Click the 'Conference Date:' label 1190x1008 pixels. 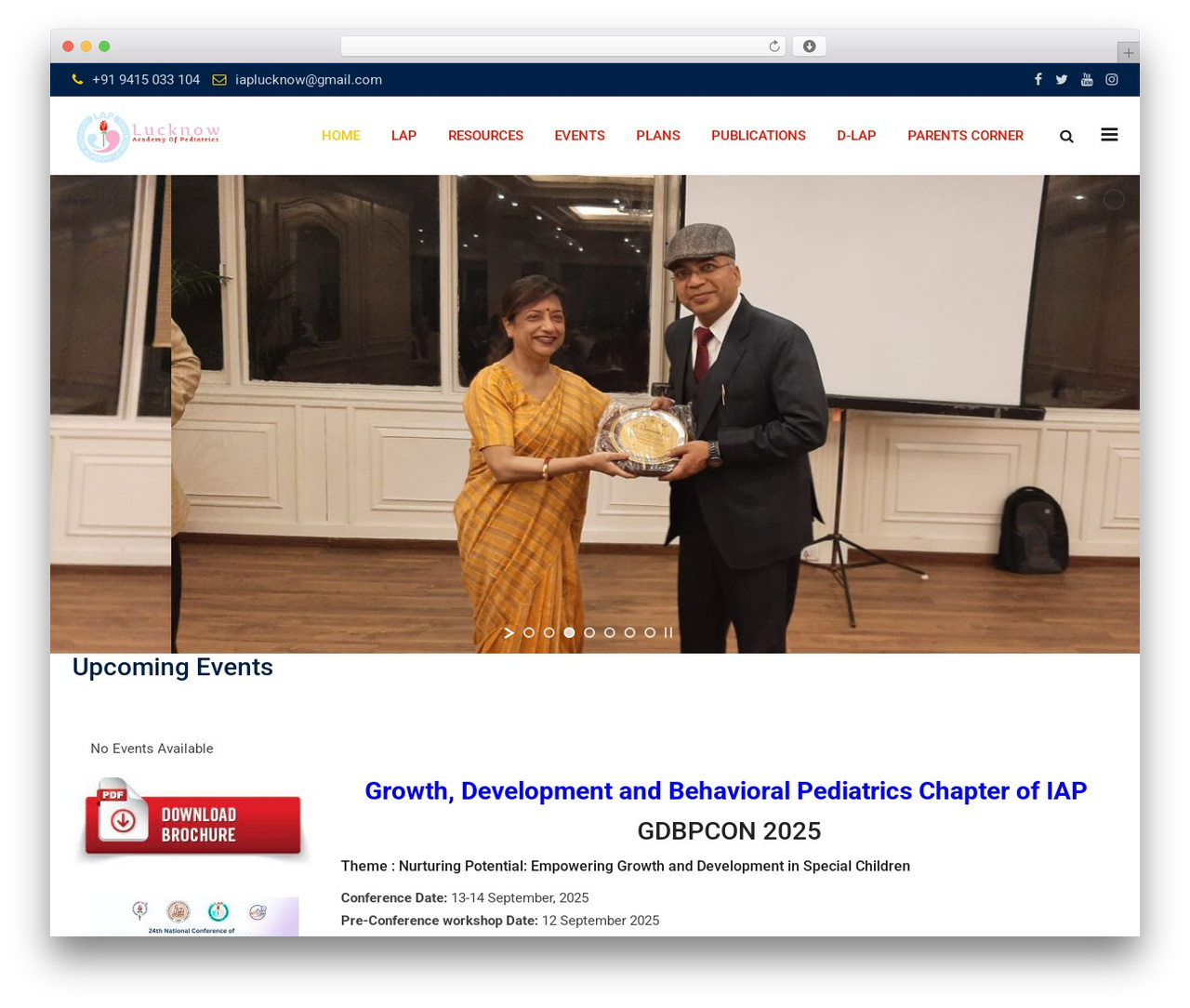coord(394,898)
